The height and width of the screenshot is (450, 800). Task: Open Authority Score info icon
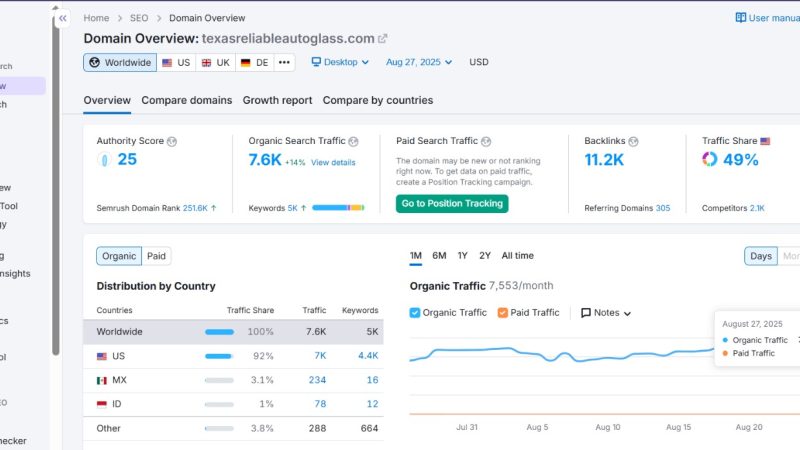point(172,141)
